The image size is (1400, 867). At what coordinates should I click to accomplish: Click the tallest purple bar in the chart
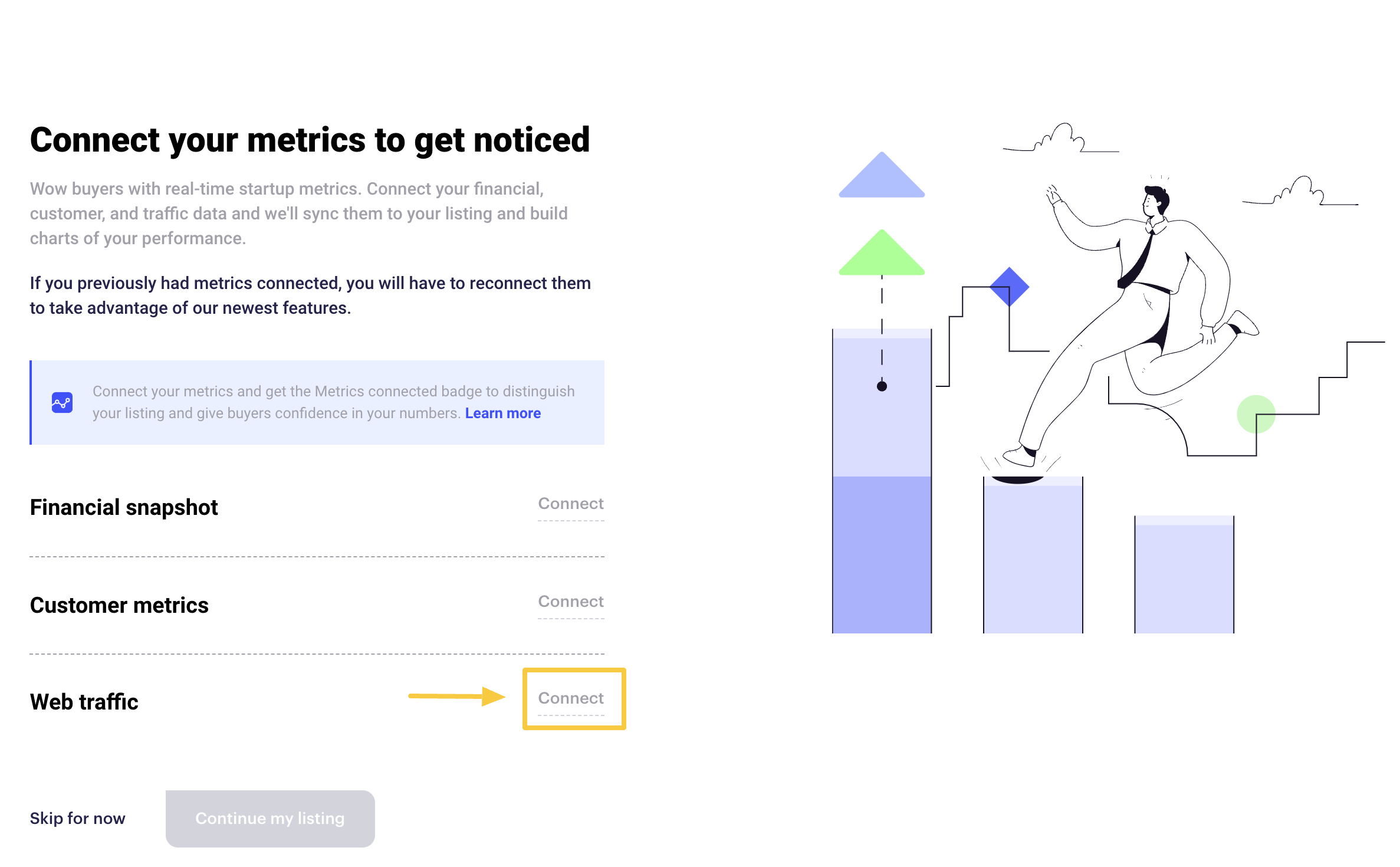pyautogui.click(x=882, y=481)
